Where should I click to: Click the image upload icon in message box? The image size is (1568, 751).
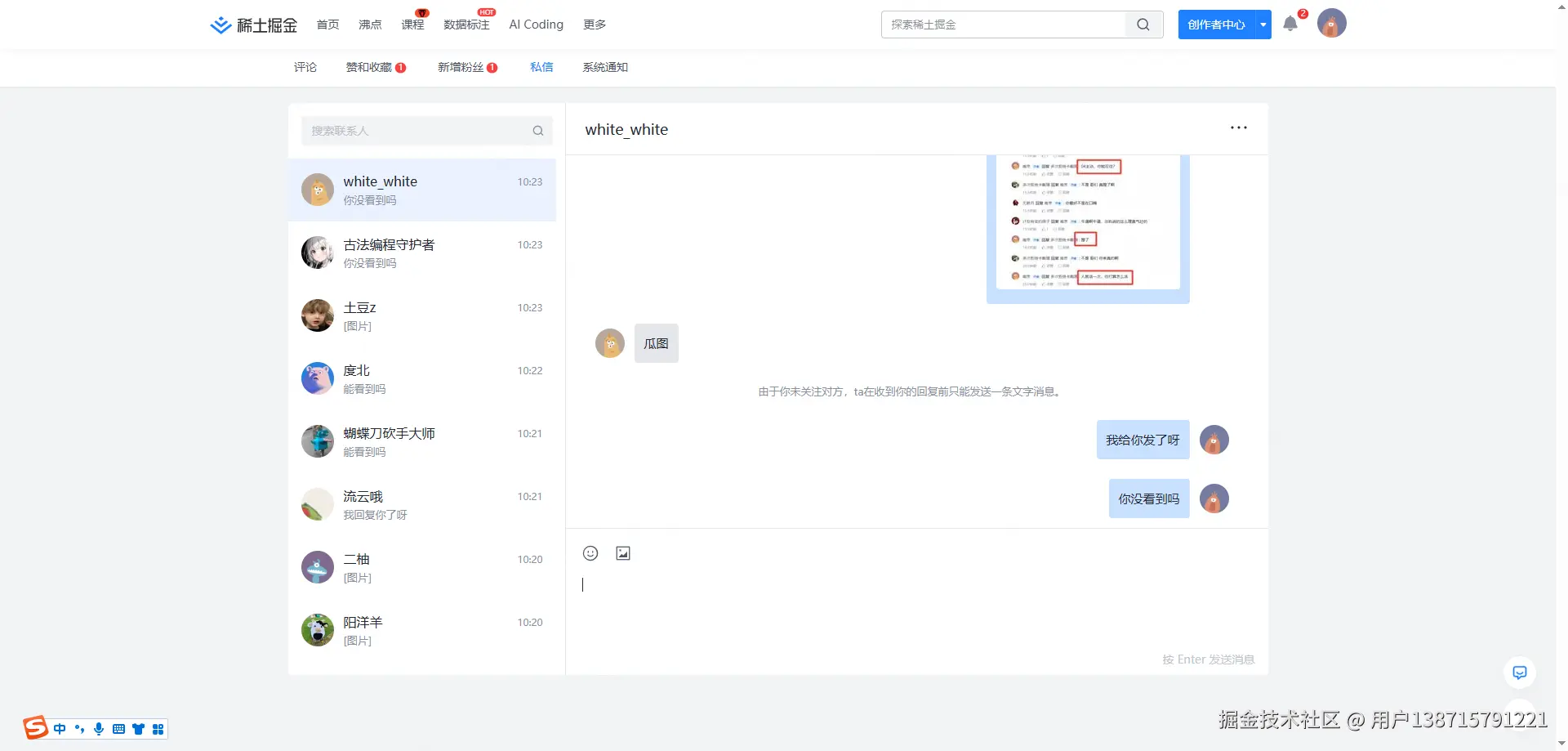(623, 553)
